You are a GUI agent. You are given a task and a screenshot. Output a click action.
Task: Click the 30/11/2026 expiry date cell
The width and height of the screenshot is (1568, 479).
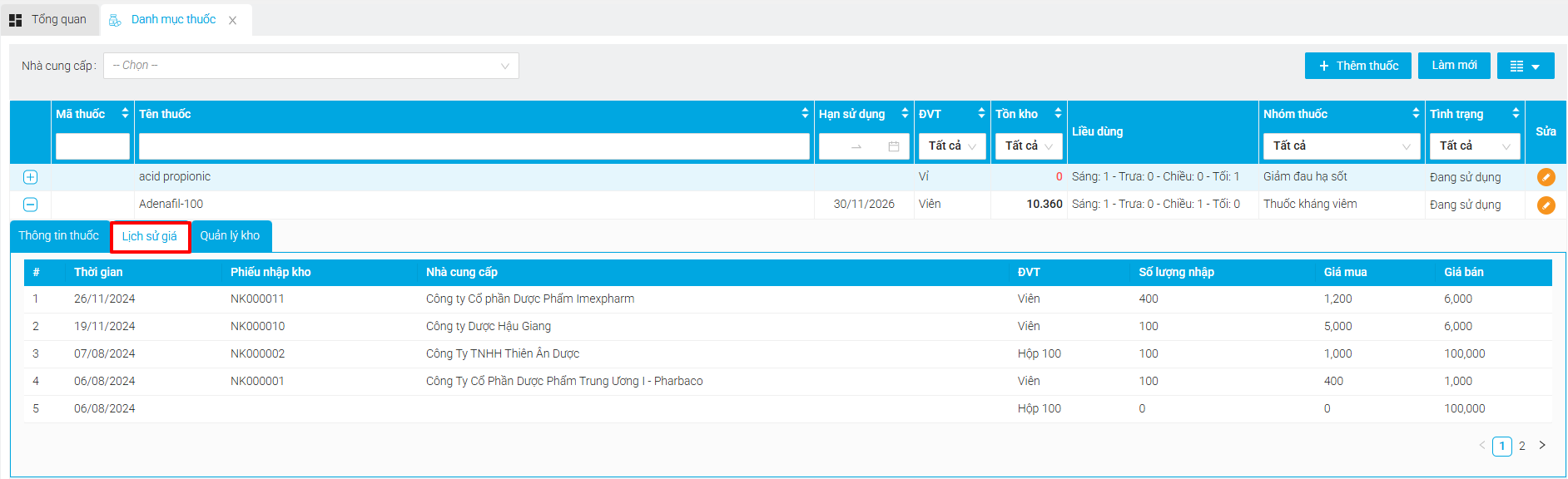pyautogui.click(x=864, y=204)
